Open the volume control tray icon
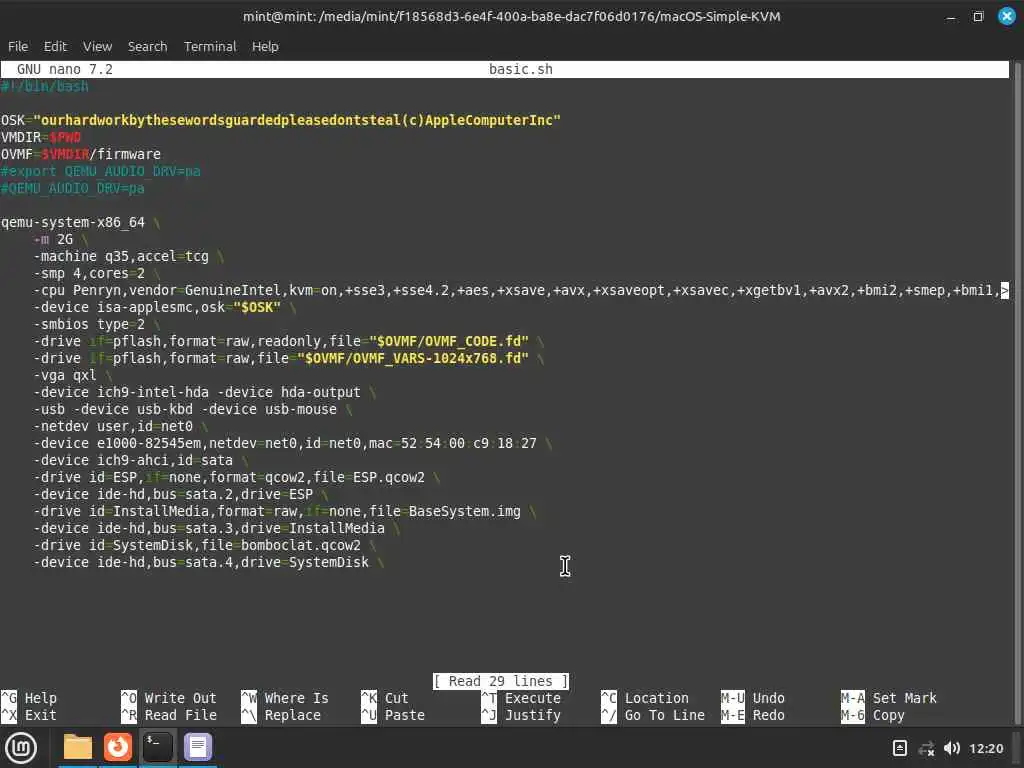Screen dimensions: 1024x768 (x=952, y=748)
